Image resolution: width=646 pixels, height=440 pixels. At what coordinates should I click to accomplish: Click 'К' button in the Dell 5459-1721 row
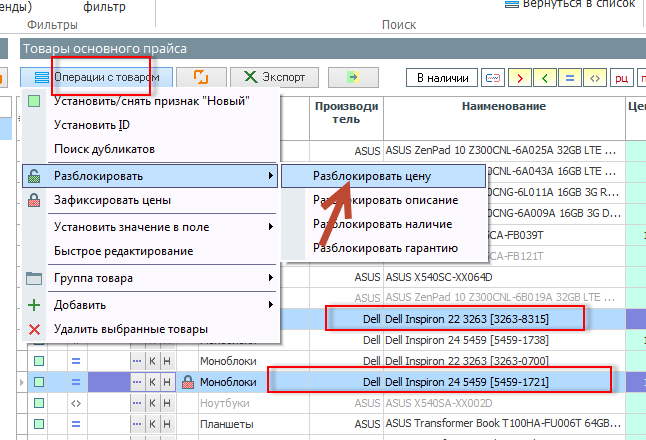coord(152,382)
